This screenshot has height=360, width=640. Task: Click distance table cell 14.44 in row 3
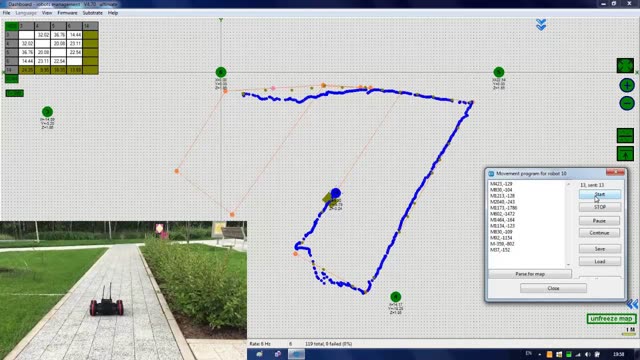pos(75,35)
